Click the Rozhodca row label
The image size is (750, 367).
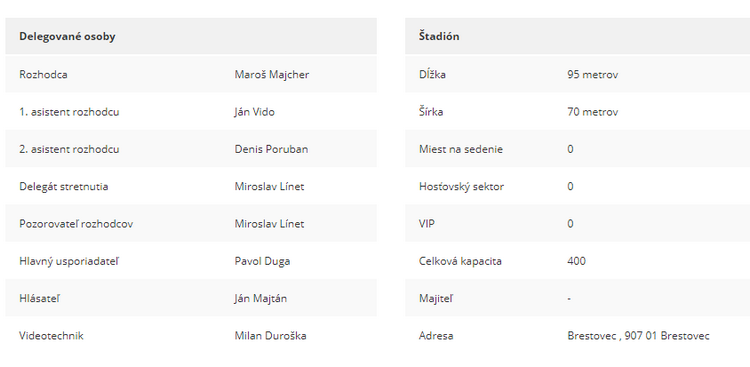[x=43, y=75]
